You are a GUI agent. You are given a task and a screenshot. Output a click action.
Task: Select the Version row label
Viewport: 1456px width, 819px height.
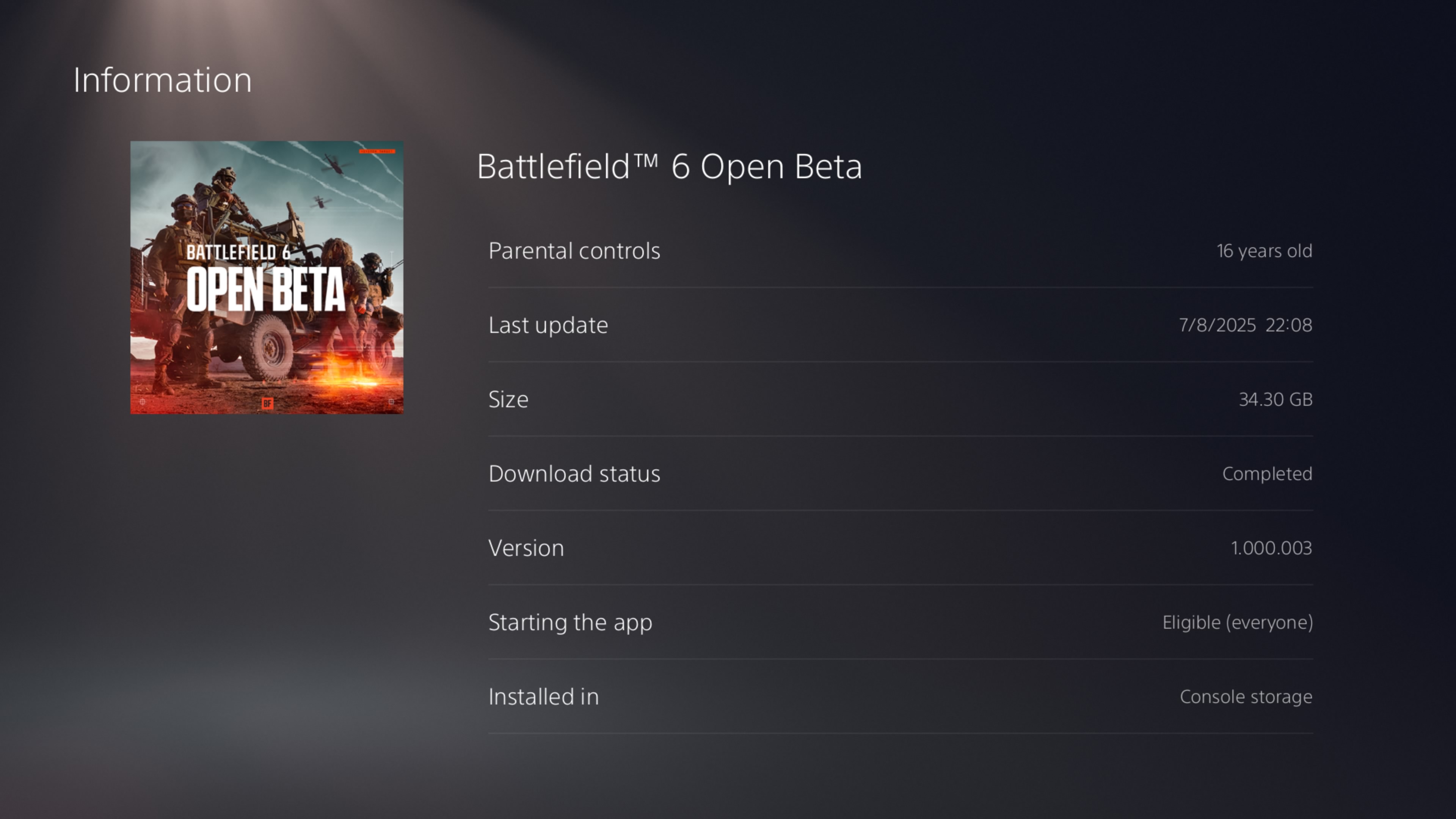pos(526,548)
